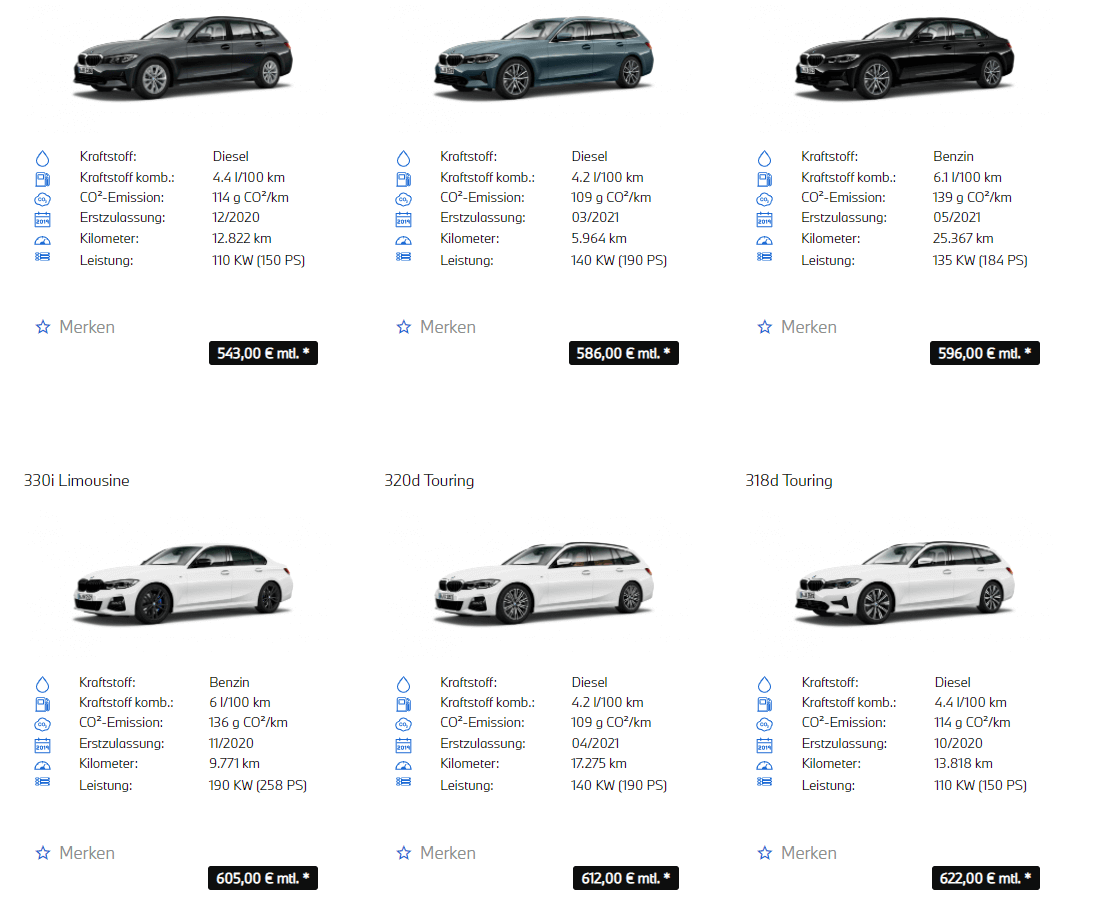
Task: Click the fuel drop icon for 586,00 € car
Action: click(403, 158)
